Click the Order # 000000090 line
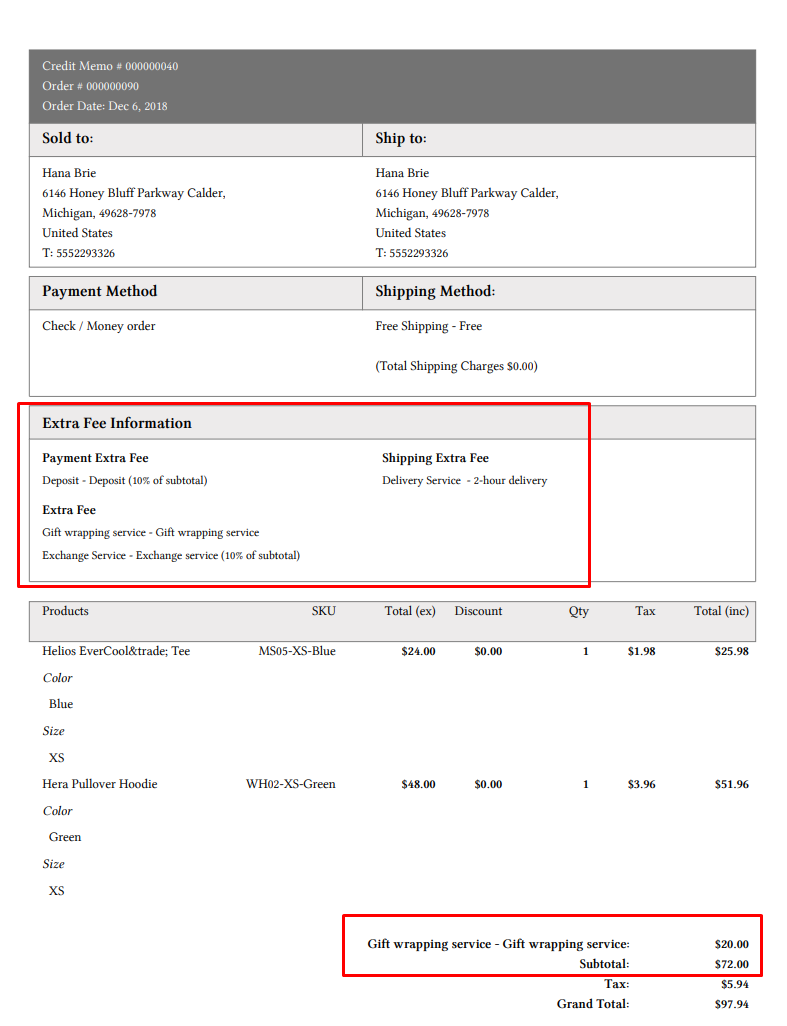The width and height of the screenshot is (787, 1026). click(90, 86)
